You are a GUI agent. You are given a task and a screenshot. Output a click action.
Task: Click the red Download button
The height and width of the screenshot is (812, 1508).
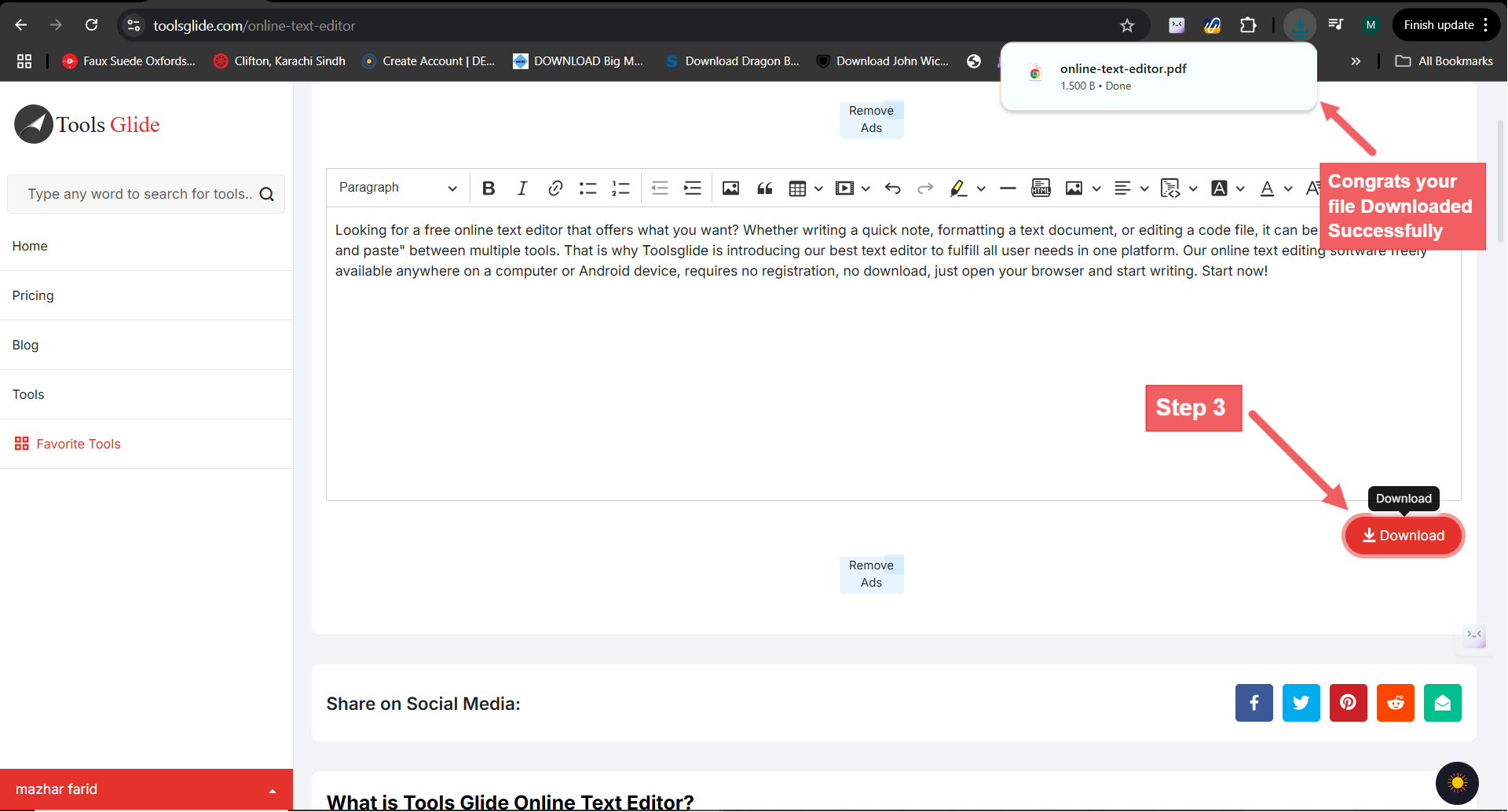tap(1403, 536)
